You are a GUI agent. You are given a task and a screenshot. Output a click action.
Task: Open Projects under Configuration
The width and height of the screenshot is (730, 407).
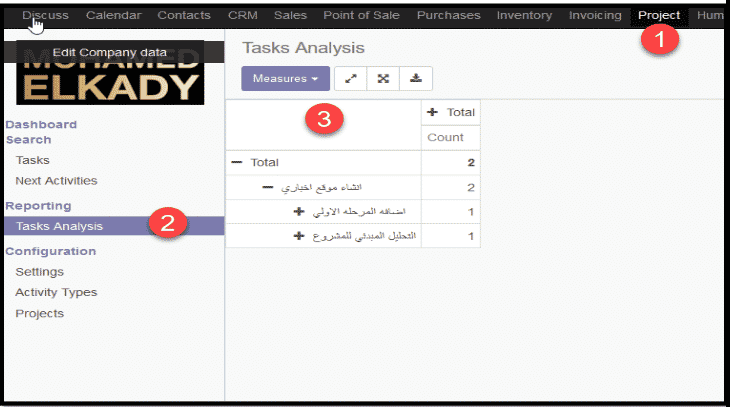(40, 313)
